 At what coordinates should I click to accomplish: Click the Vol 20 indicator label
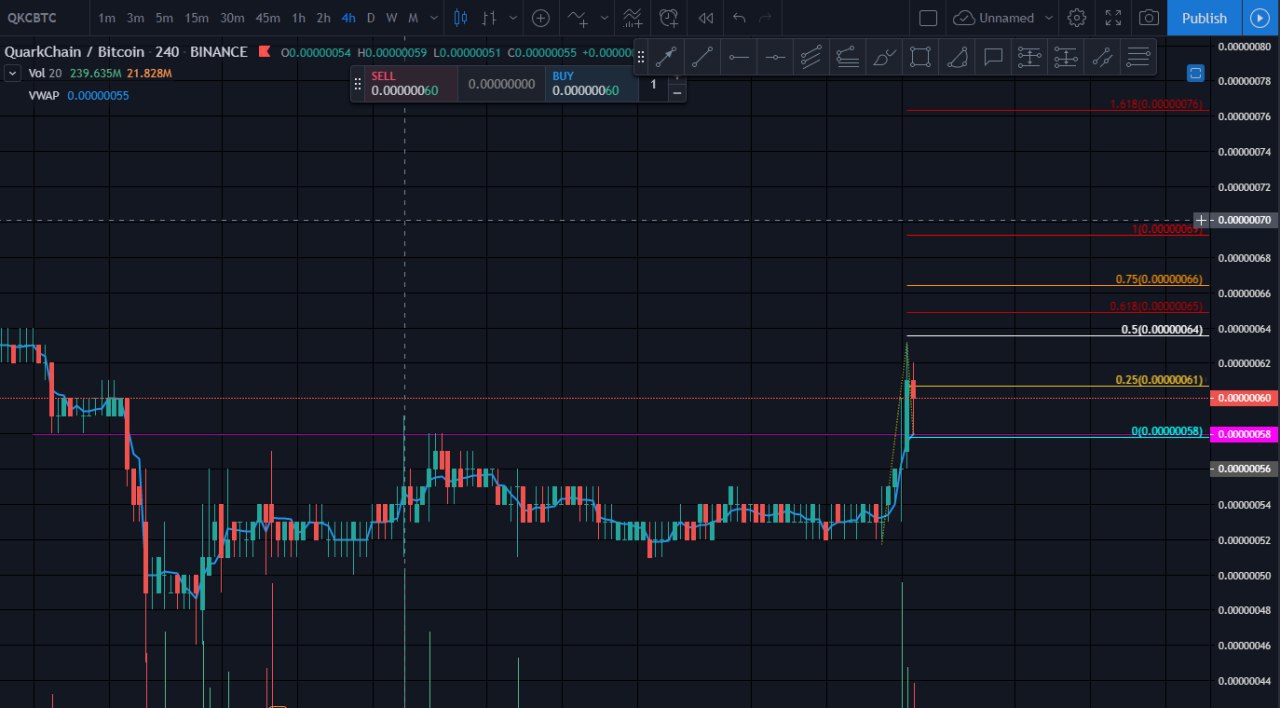[x=47, y=73]
